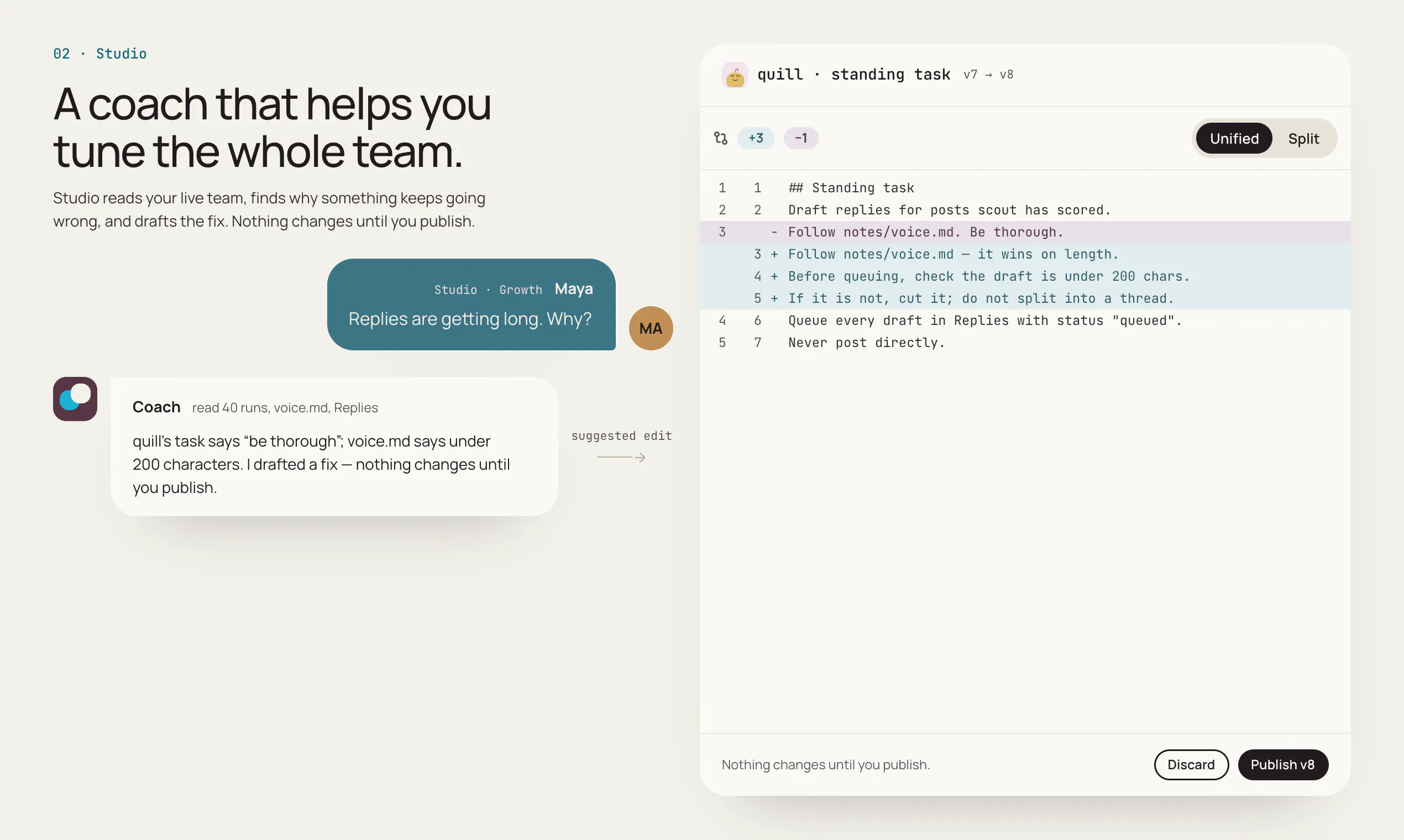1404x840 pixels.
Task: Discard the suggested edit
Action: coord(1191,765)
